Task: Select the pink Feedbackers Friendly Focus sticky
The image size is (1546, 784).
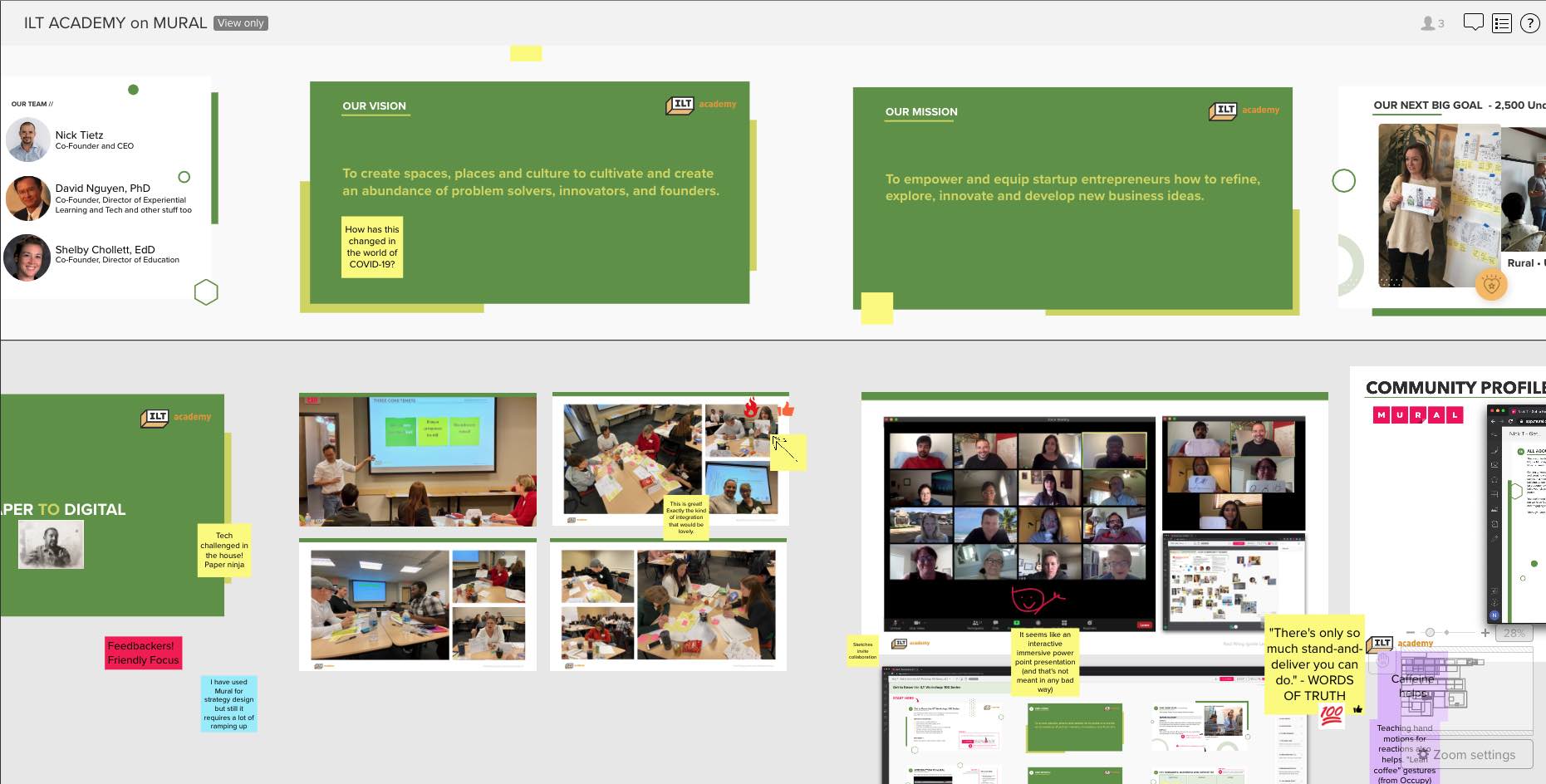Action: 142,652
